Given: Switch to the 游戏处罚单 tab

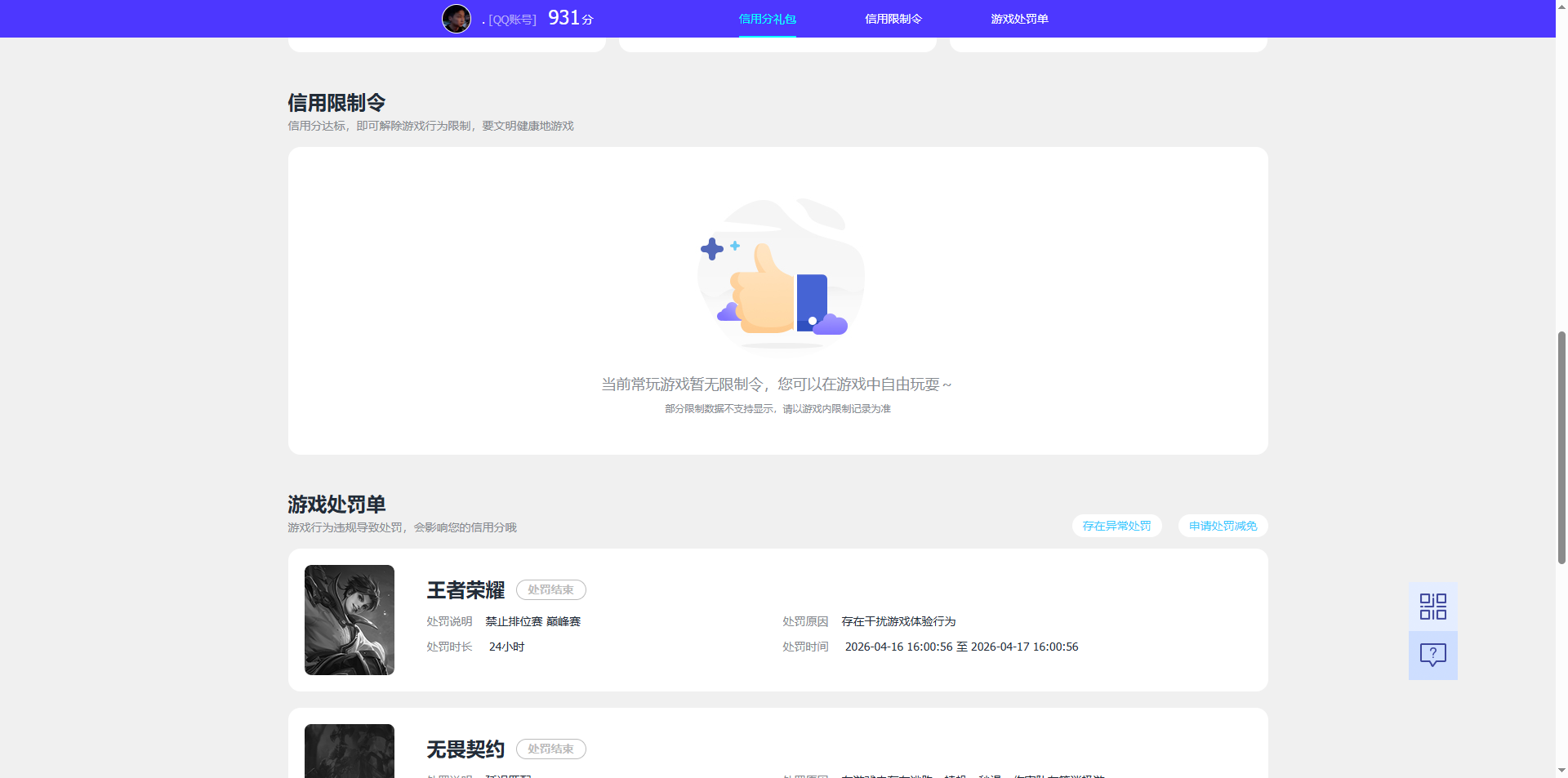Looking at the screenshot, I should click(x=1019, y=19).
